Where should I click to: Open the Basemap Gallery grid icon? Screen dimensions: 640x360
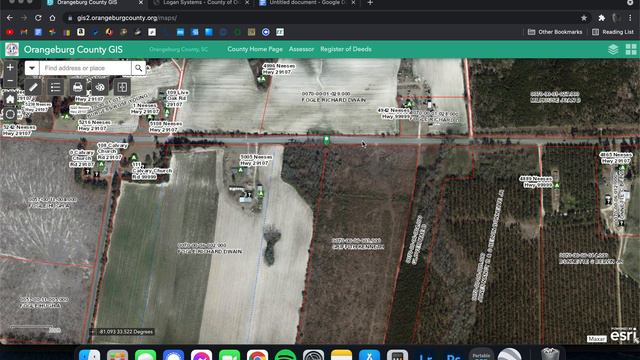[x=631, y=49]
